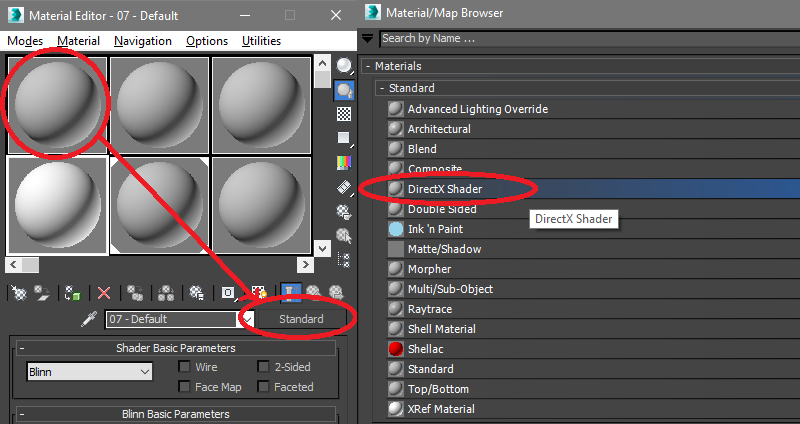Enable the 2-Sided checkbox
Screen dimensions: 800x424
click(264, 367)
